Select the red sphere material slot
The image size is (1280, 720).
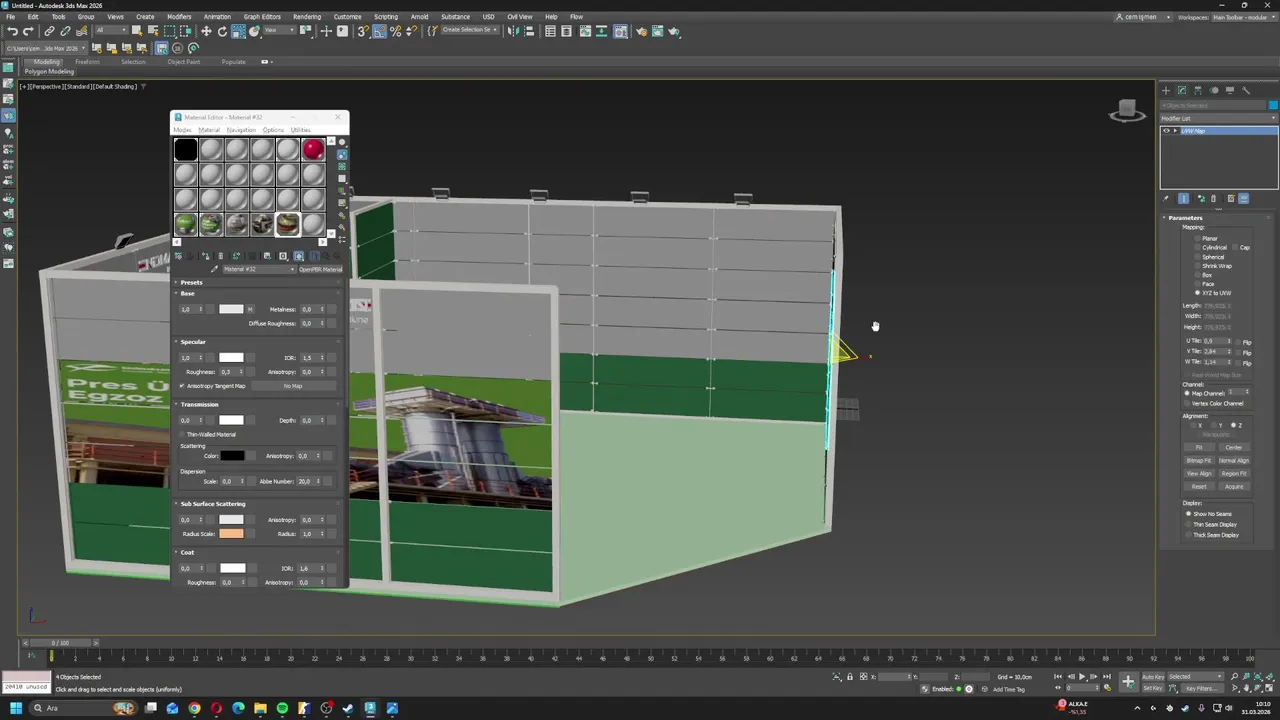[x=313, y=150]
